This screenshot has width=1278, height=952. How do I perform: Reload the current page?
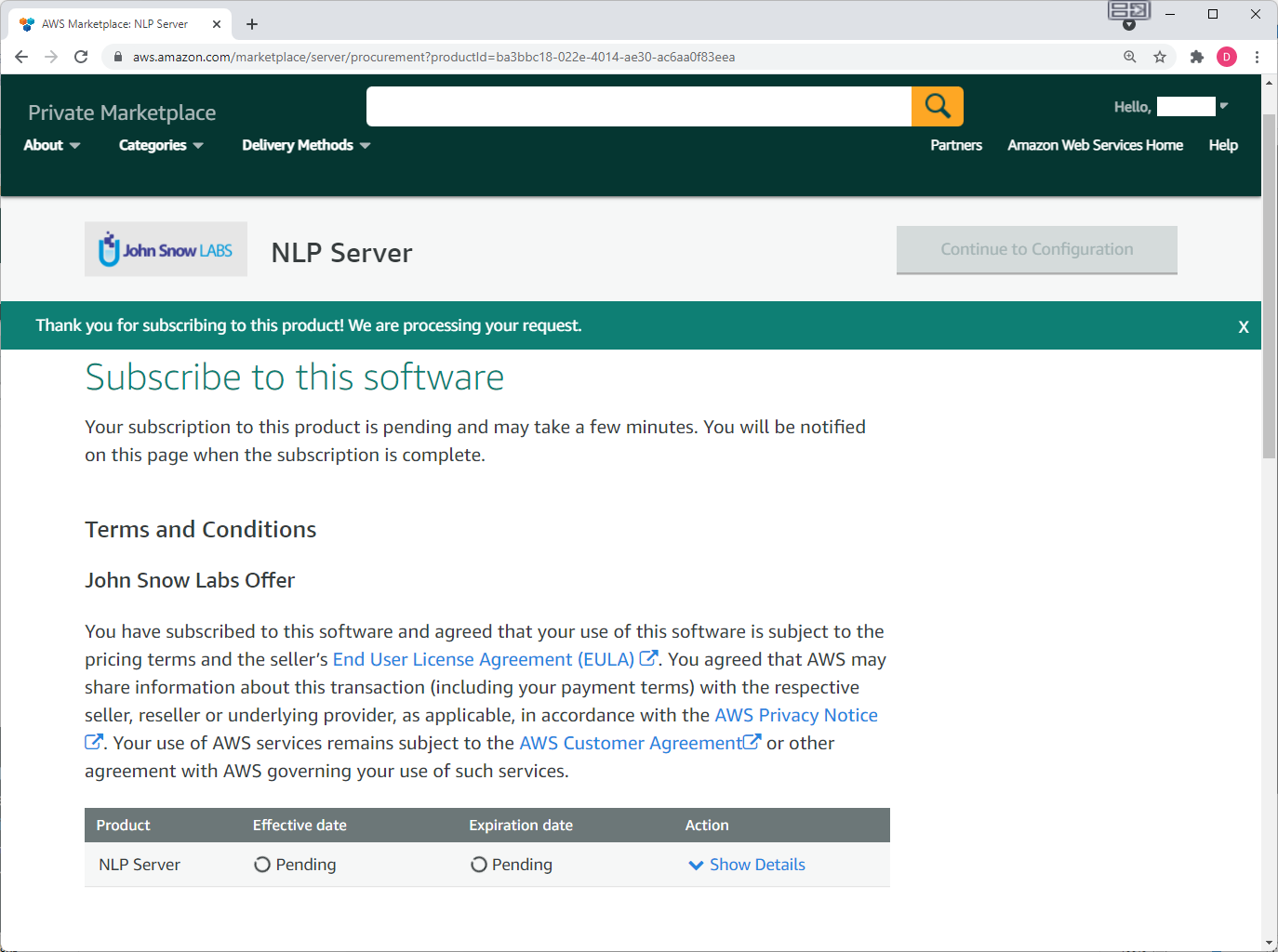(81, 57)
